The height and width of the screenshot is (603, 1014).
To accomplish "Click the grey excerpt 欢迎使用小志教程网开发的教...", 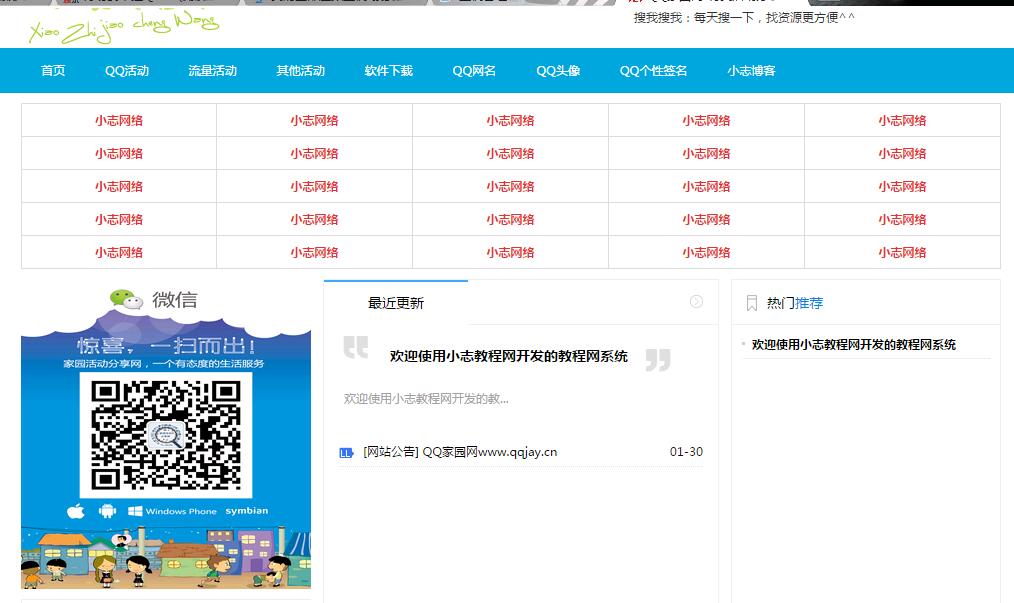I will point(426,399).
